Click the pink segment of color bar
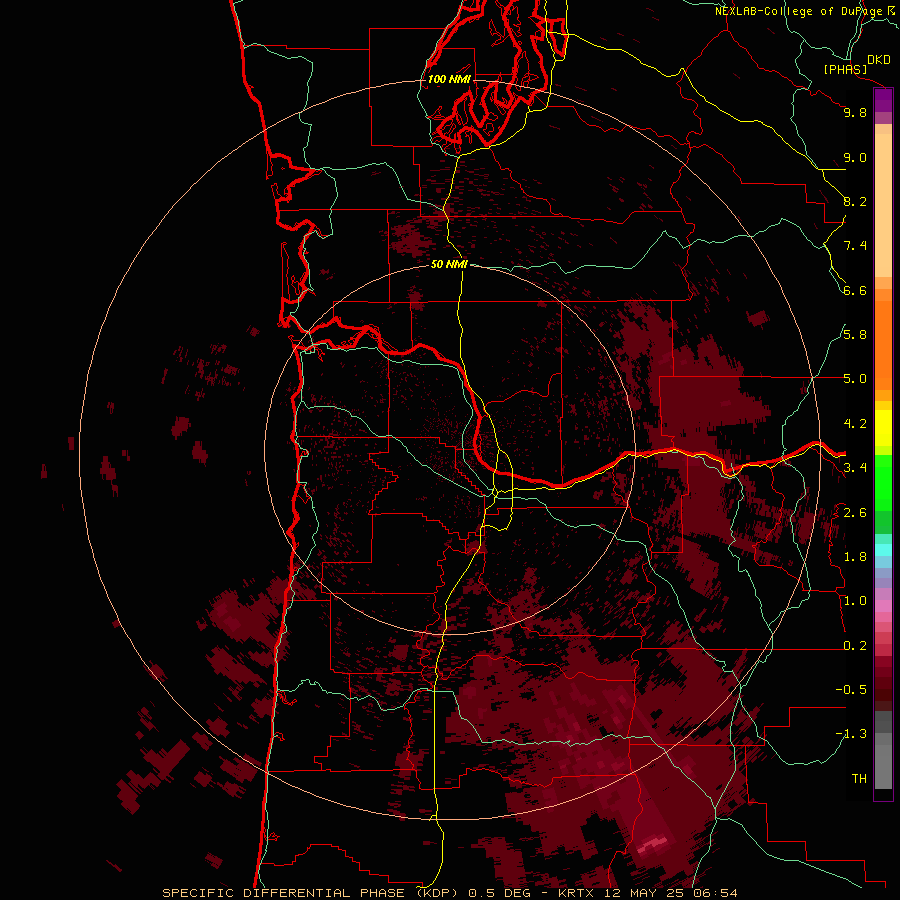The height and width of the screenshot is (900, 900). (883, 606)
